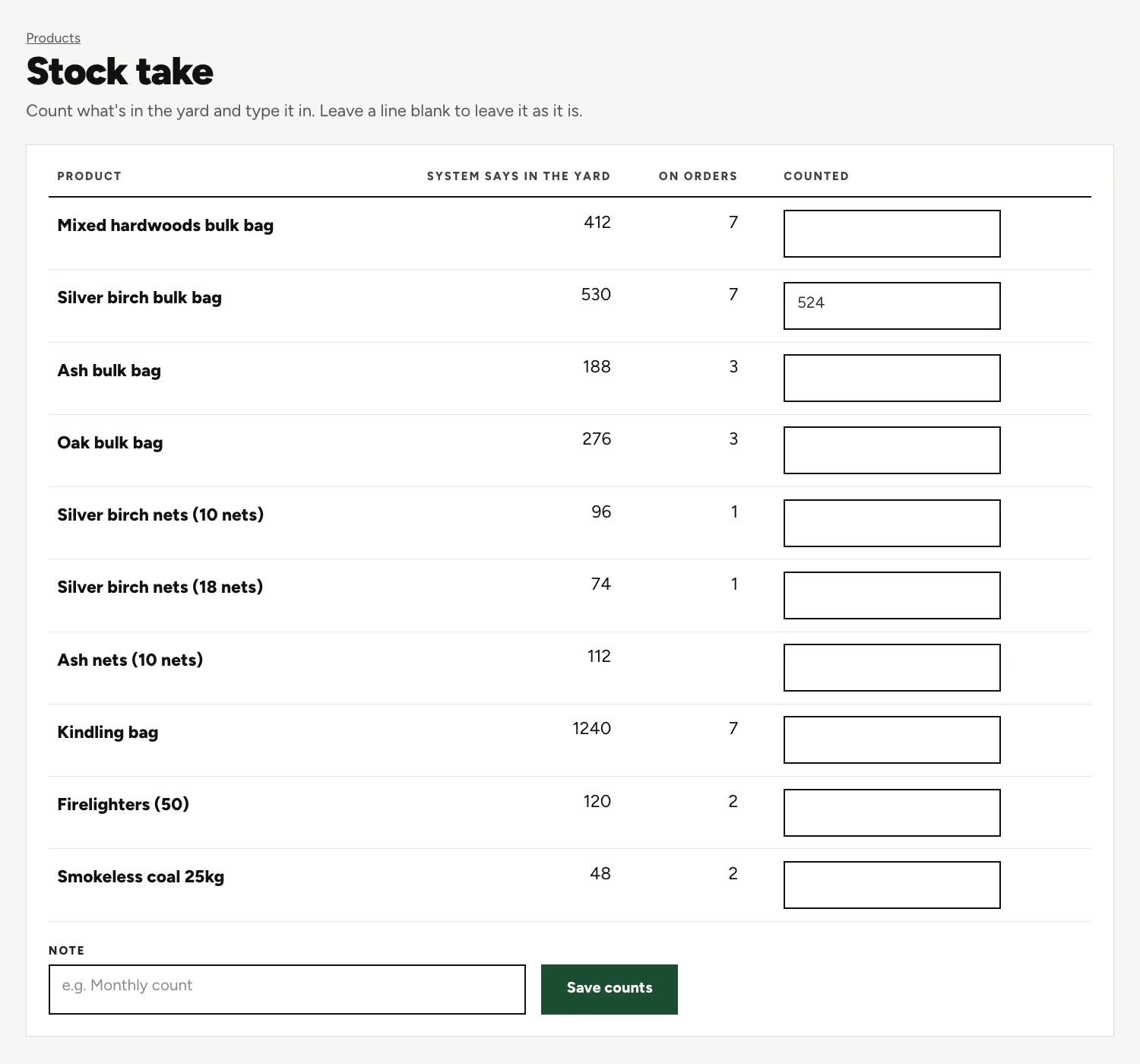Select the Smokeless coal on-orders value
The image size is (1140, 1064).
pos(733,874)
